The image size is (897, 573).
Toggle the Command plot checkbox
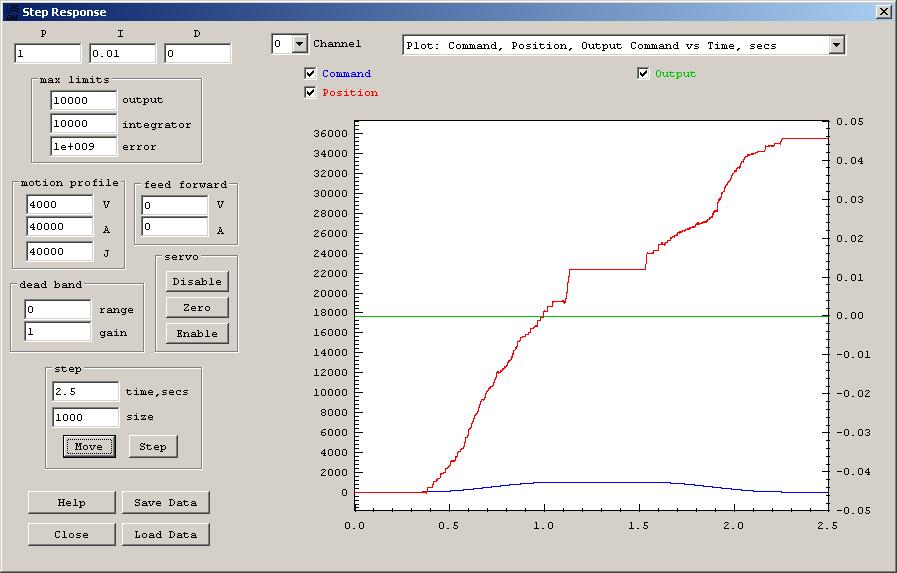coord(310,74)
